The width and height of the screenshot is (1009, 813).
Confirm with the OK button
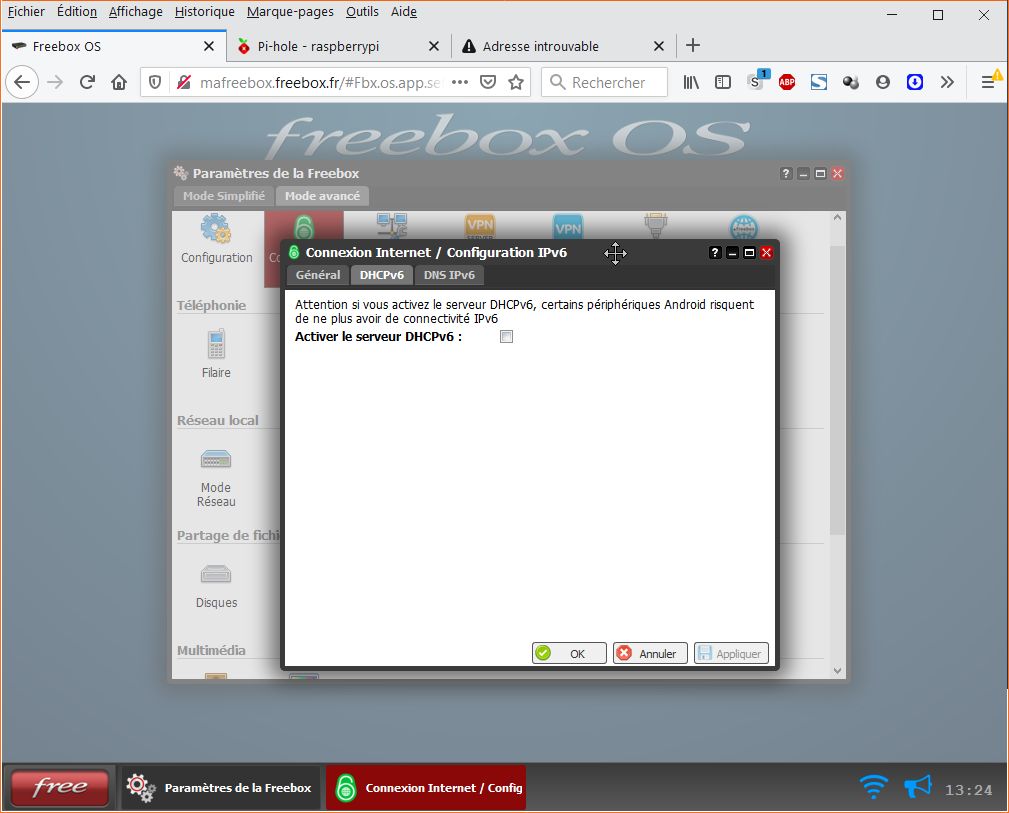click(x=569, y=653)
